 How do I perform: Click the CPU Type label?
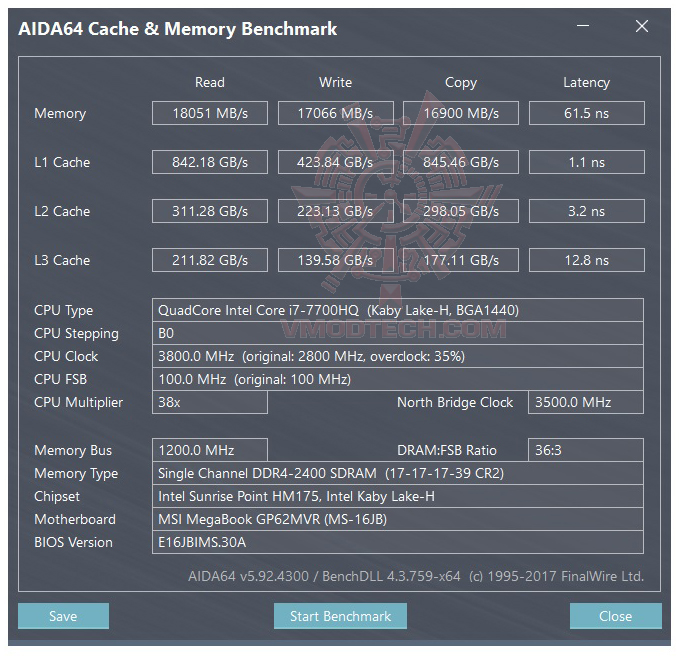pos(64,311)
